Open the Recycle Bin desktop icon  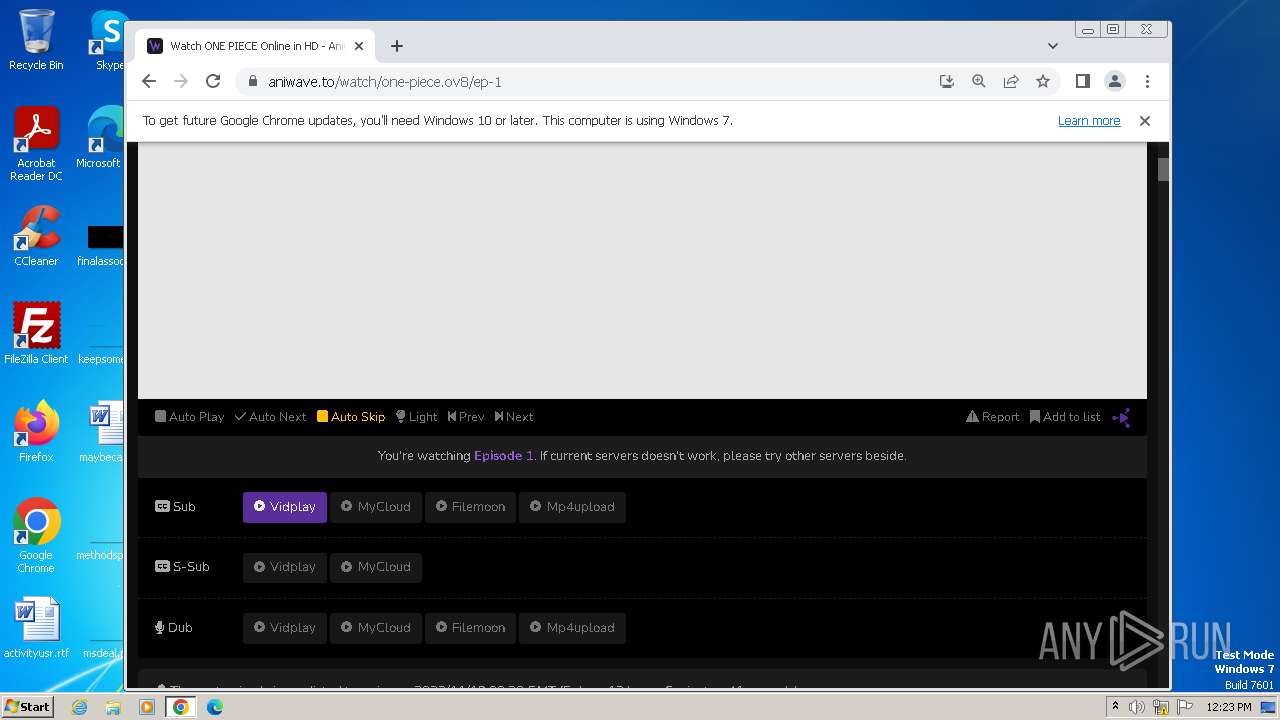(36, 40)
